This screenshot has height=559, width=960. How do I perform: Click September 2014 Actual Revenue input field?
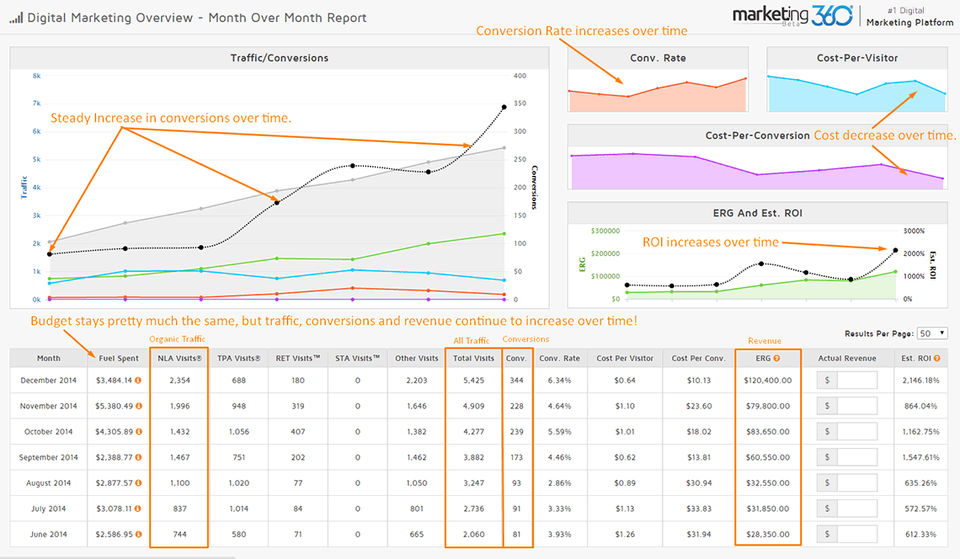(x=857, y=457)
